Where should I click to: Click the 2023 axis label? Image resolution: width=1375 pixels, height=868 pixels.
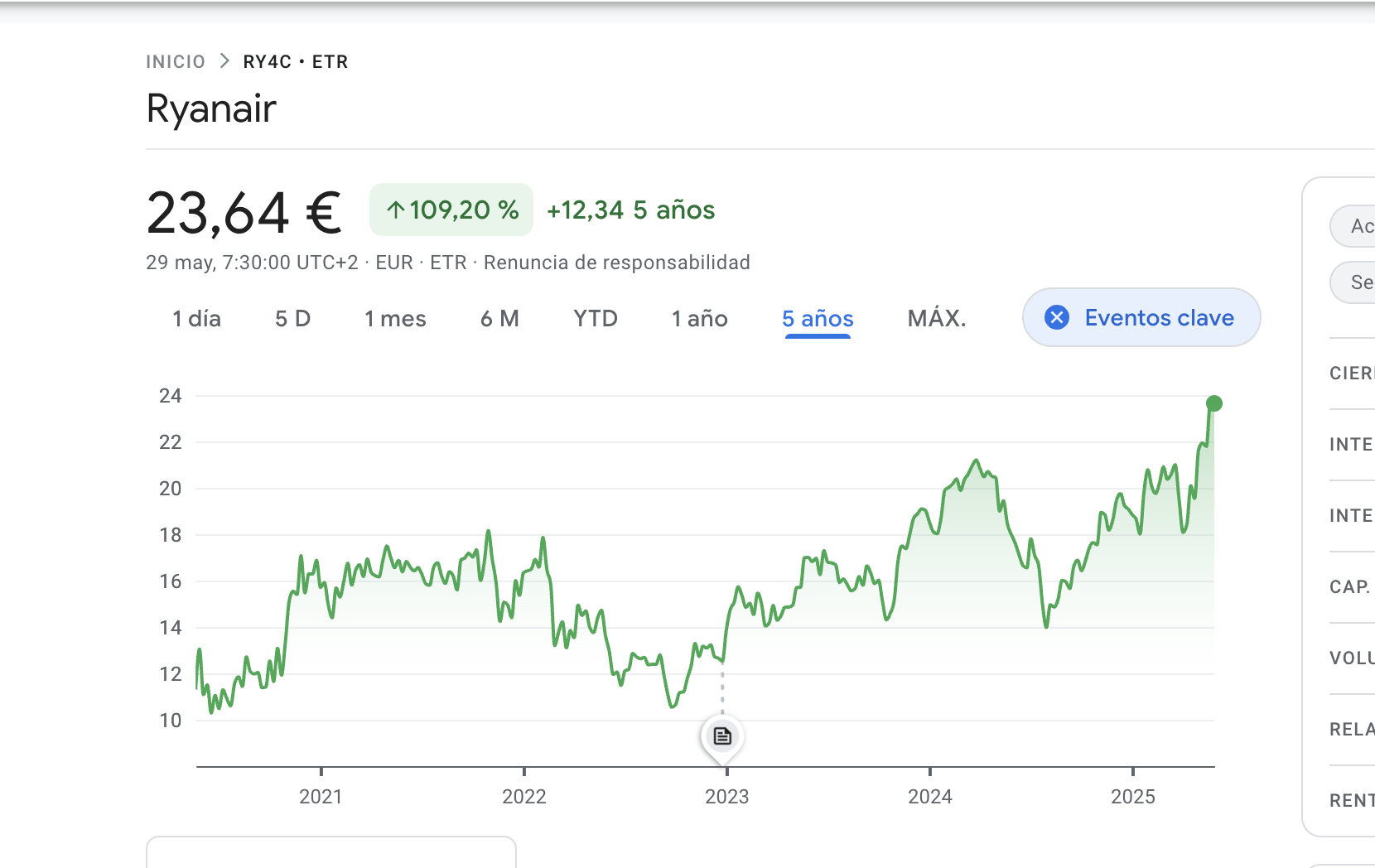click(726, 797)
